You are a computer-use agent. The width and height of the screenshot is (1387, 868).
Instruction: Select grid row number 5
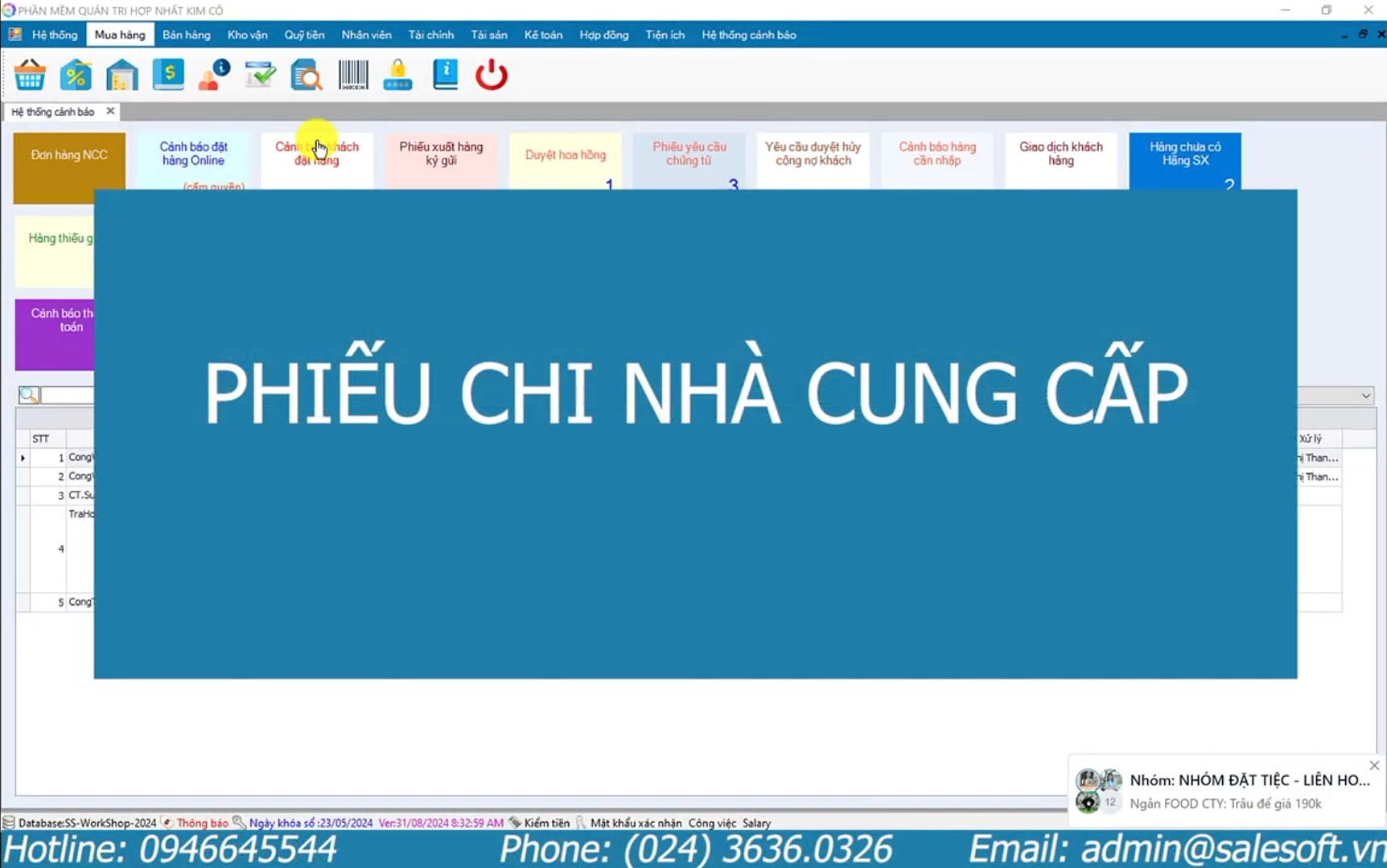click(x=56, y=602)
